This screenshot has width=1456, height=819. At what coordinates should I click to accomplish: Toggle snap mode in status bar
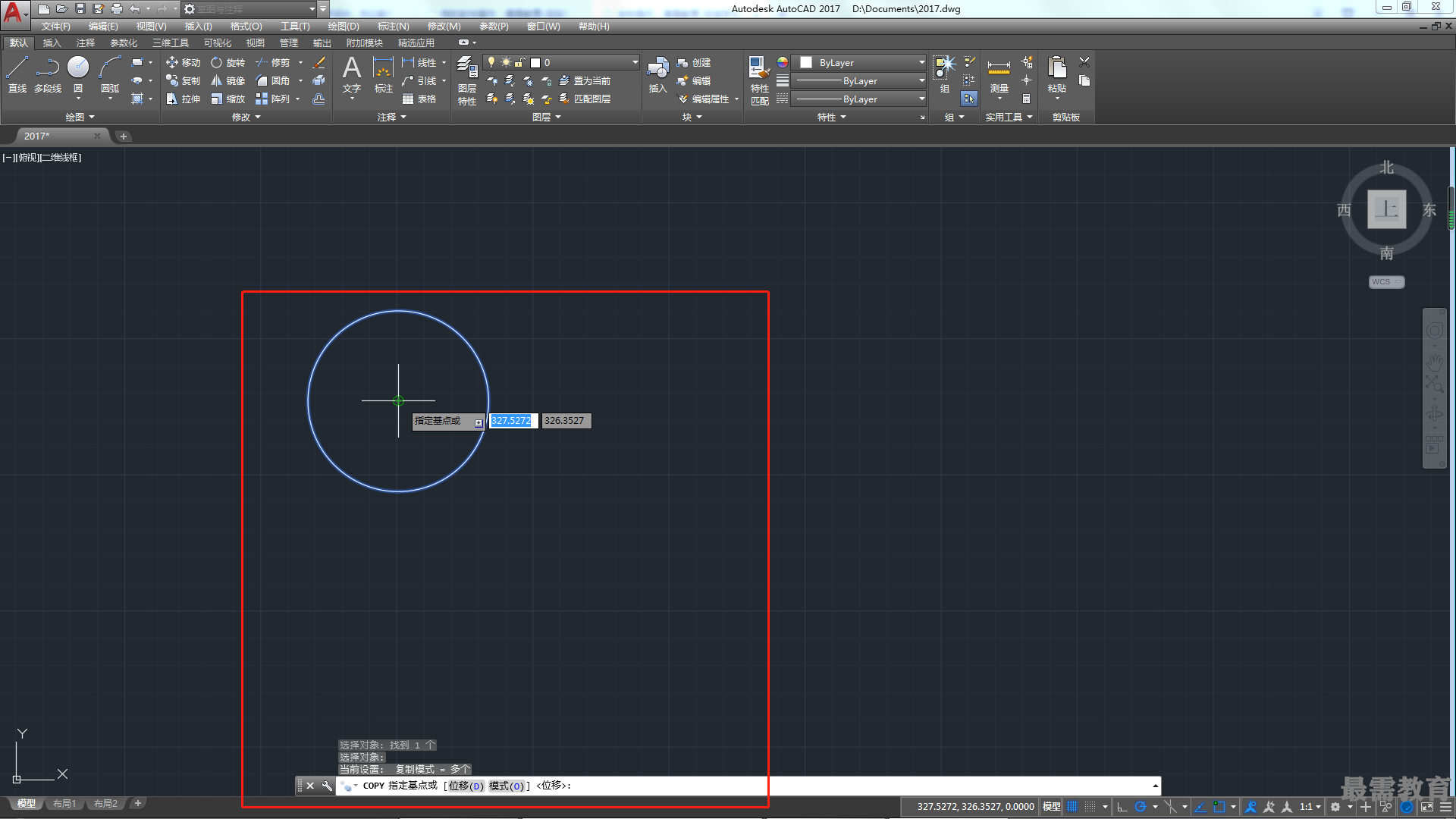(x=1090, y=807)
